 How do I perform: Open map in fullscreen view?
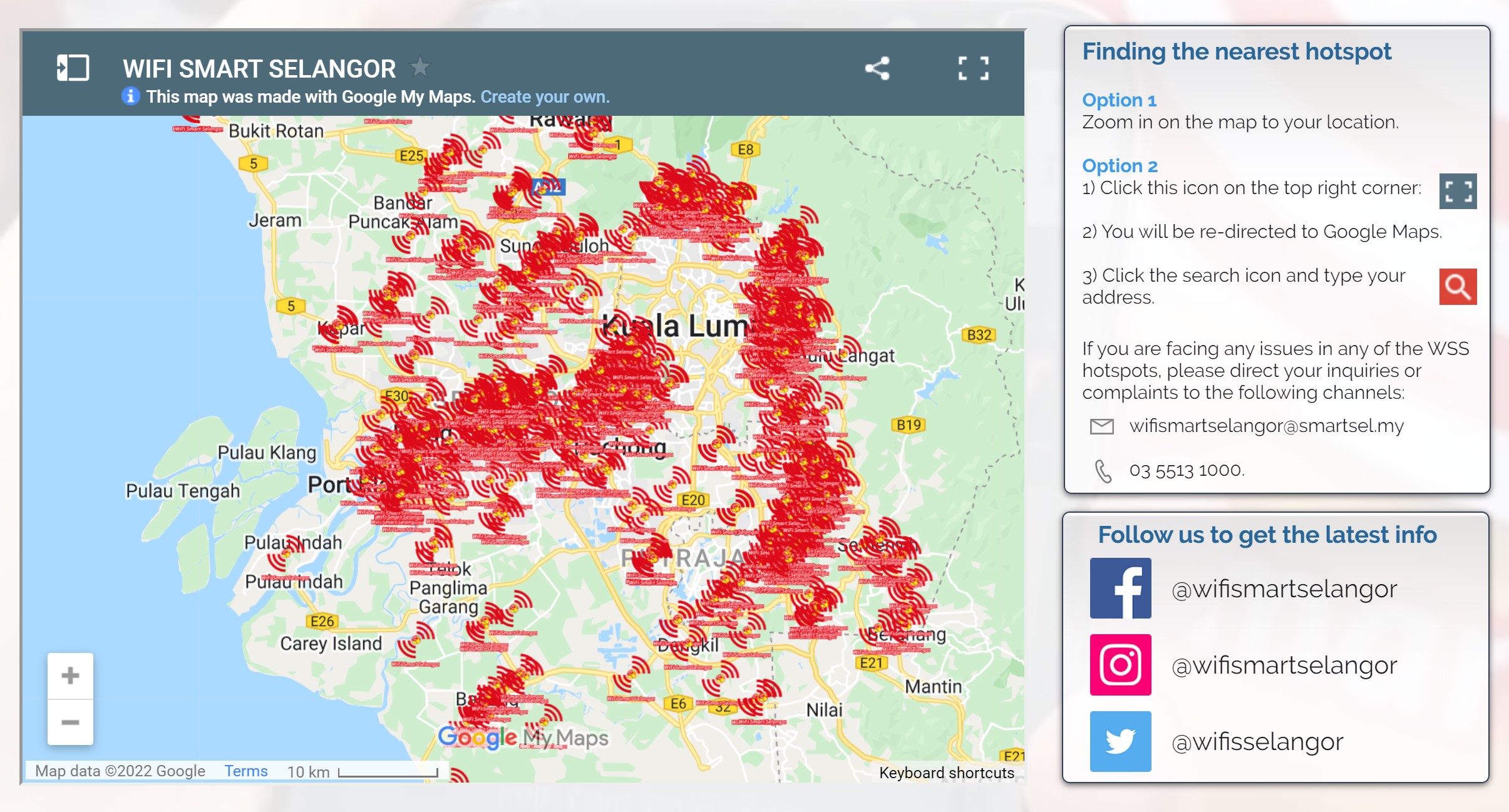tap(974, 68)
